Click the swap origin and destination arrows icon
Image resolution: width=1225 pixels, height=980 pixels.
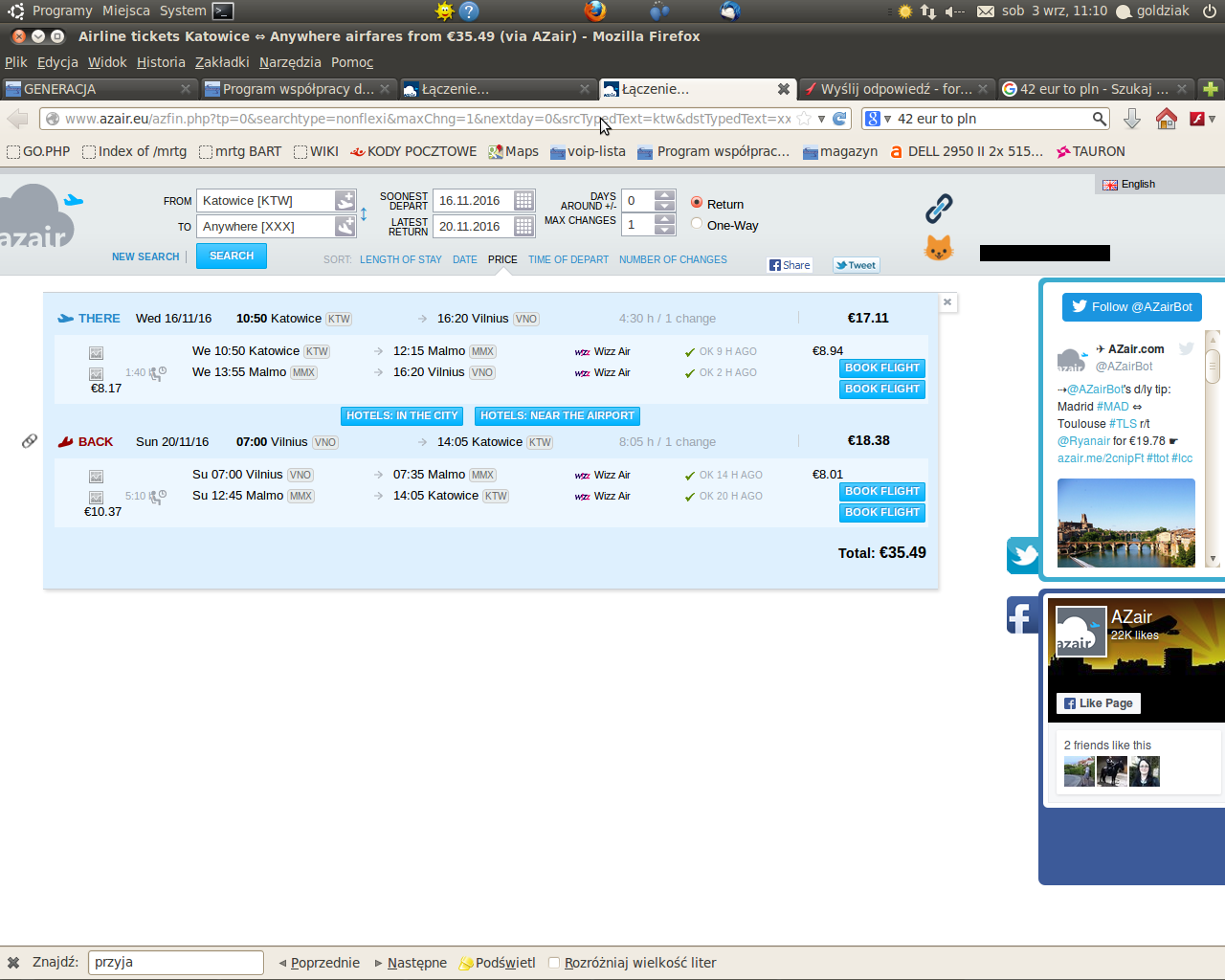[364, 214]
